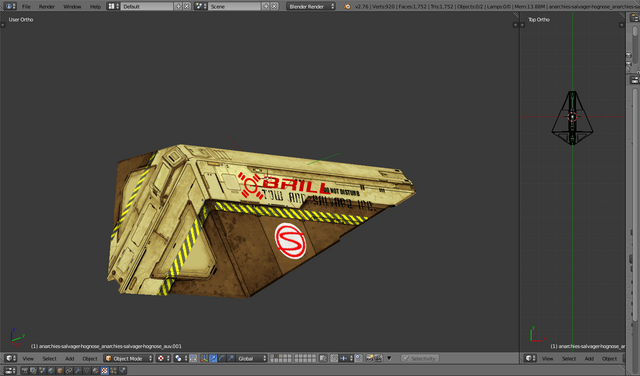The height and width of the screenshot is (376, 640).
Task: Open the File menu
Action: (26, 7)
